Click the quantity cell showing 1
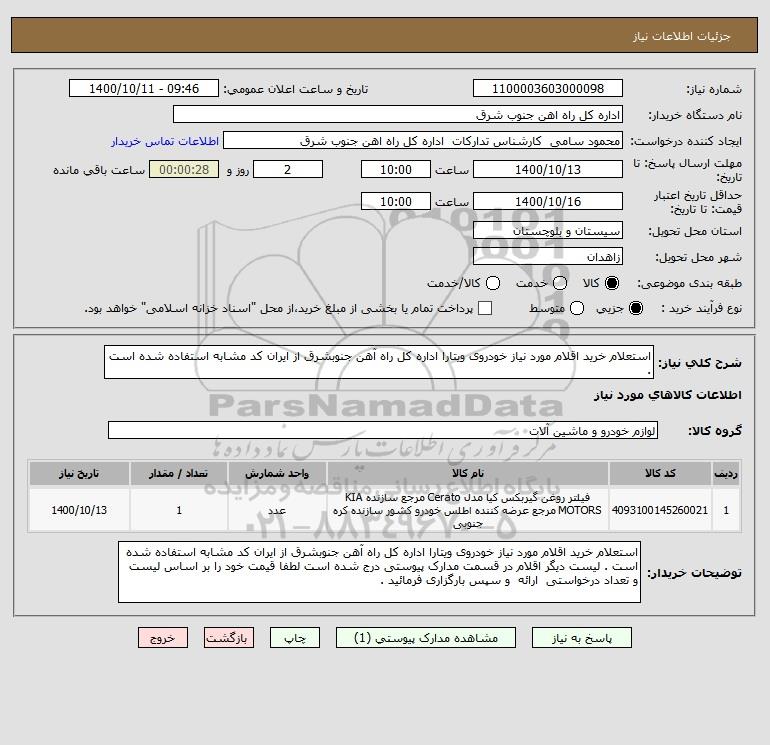Viewport: 770px width, 745px height. pos(179,510)
